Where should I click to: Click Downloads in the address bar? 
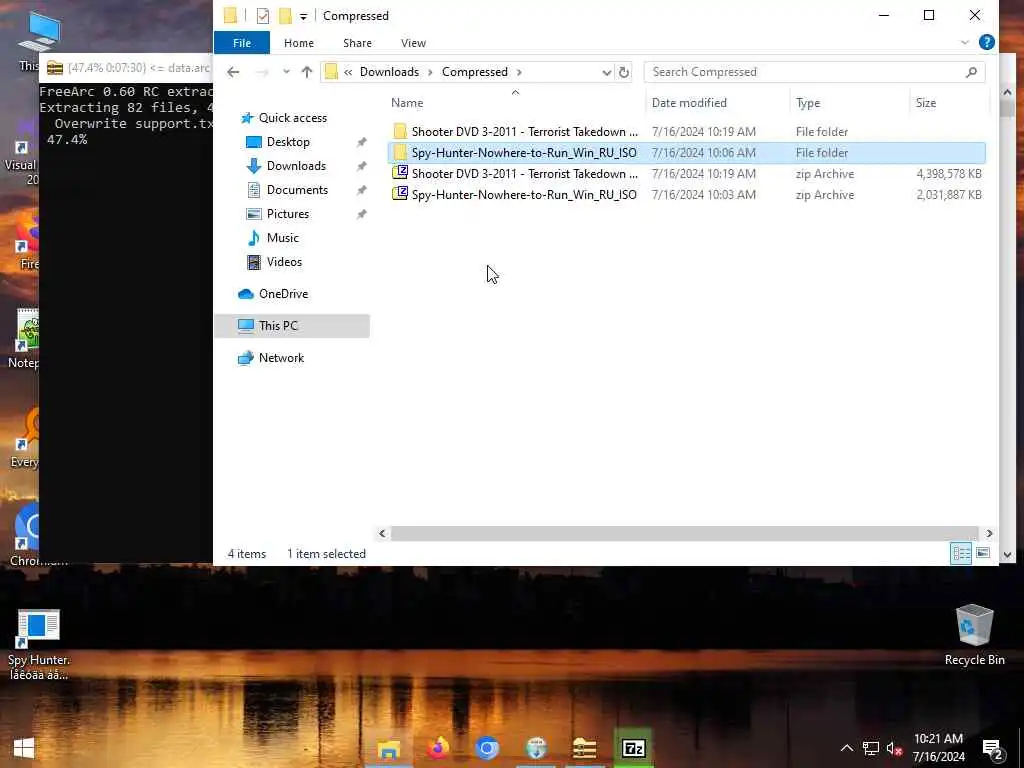(389, 72)
